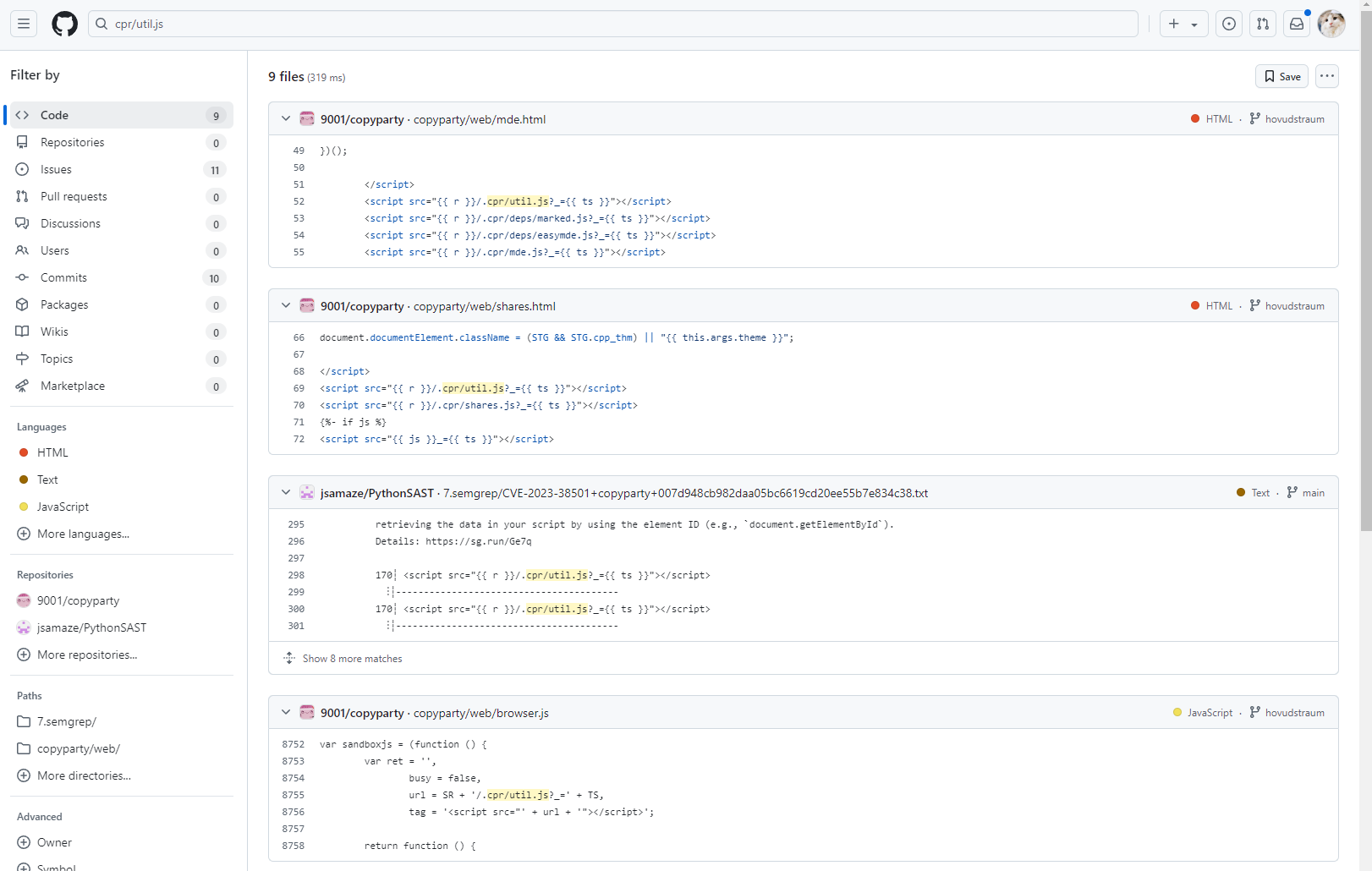This screenshot has width=1372, height=871.
Task: Open the create new plus menu
Action: 1183,24
